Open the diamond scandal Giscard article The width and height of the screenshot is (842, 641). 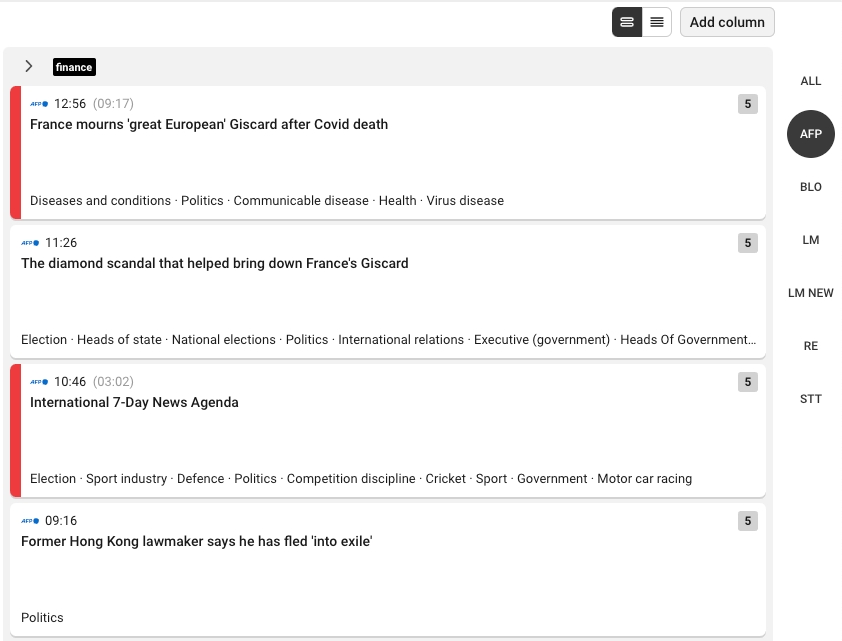point(215,264)
